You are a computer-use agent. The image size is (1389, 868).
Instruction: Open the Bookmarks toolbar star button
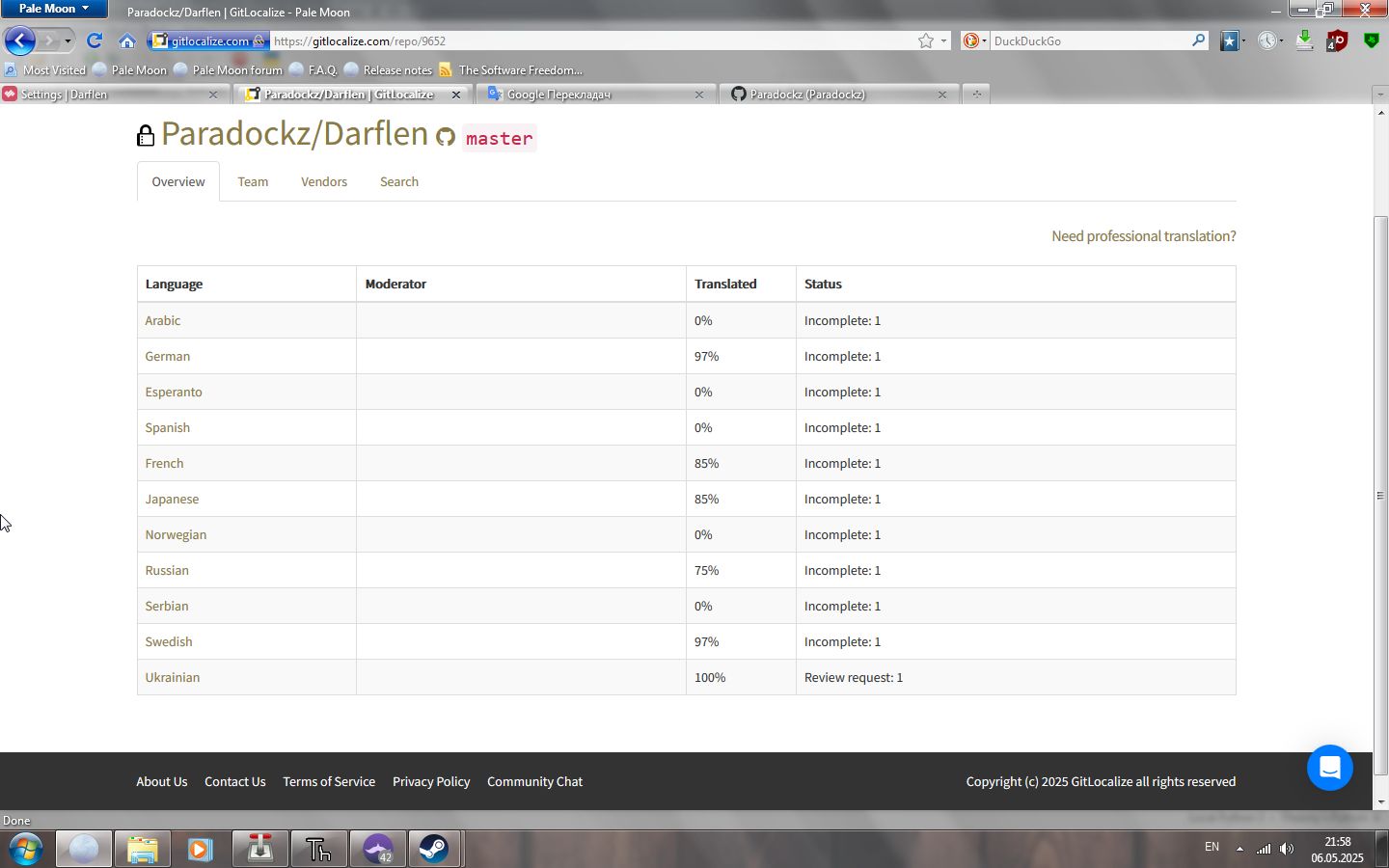pos(1229,41)
